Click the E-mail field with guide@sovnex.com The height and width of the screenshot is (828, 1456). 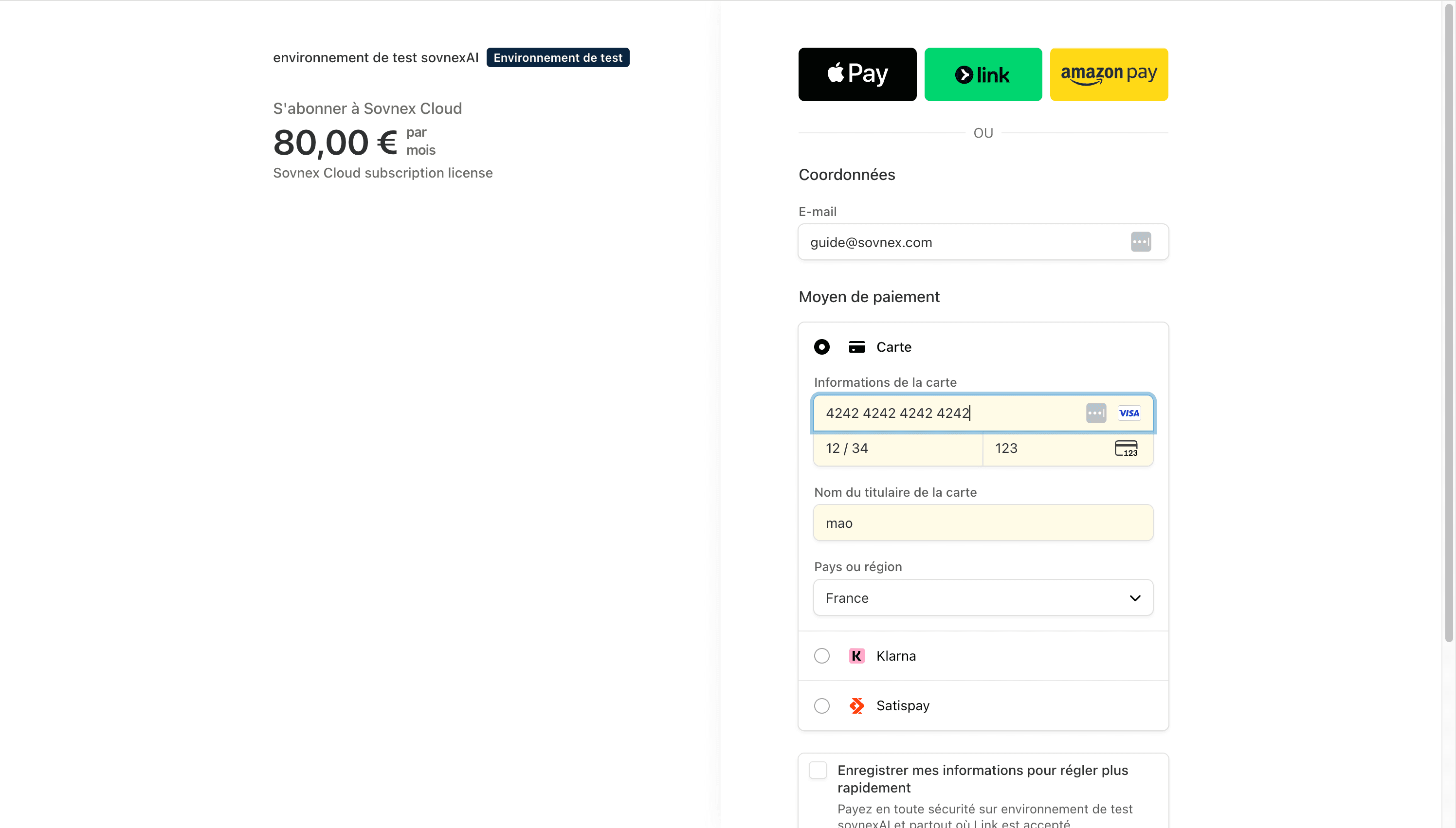(983, 242)
